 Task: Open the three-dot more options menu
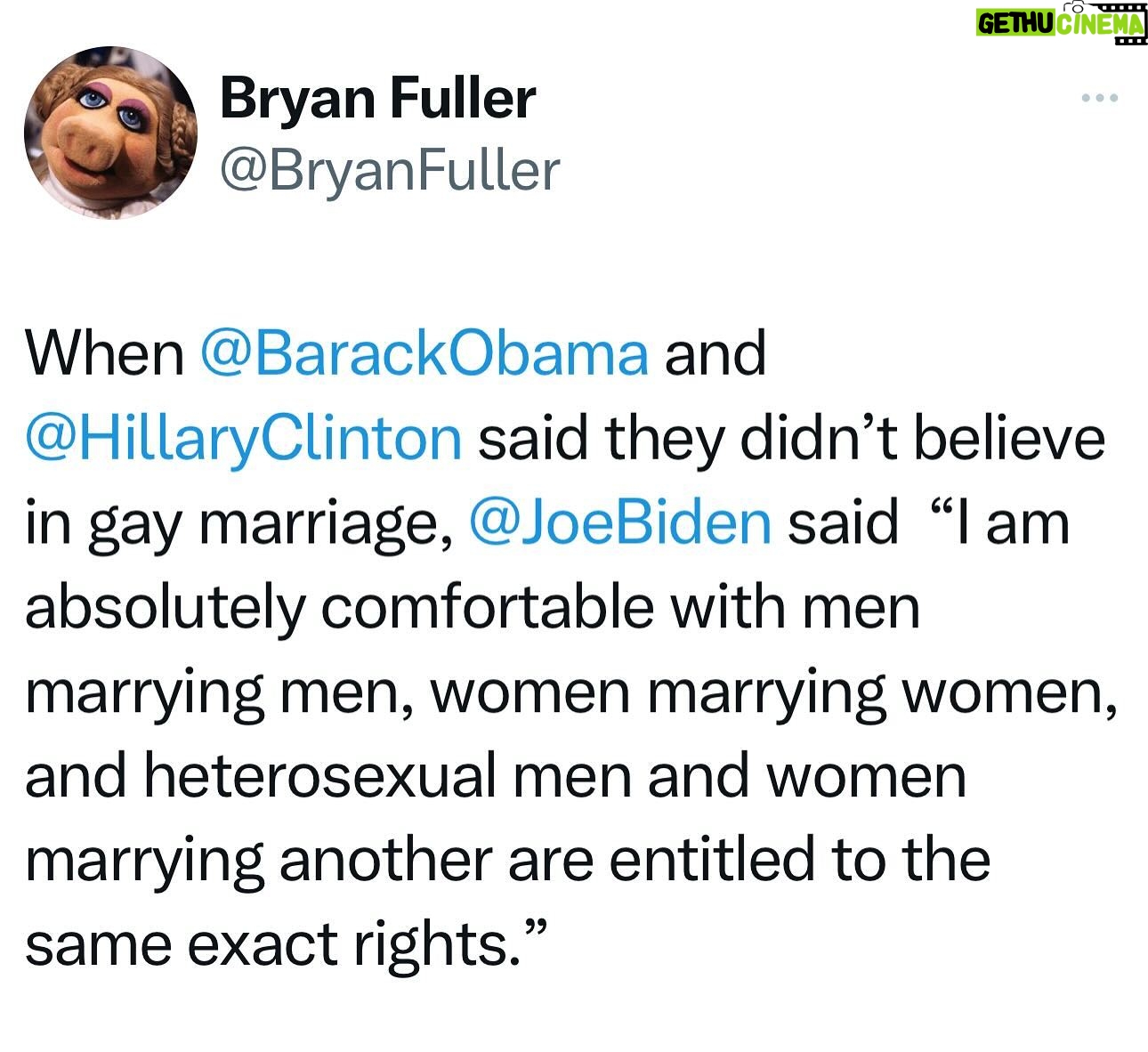pyautogui.click(x=1099, y=98)
